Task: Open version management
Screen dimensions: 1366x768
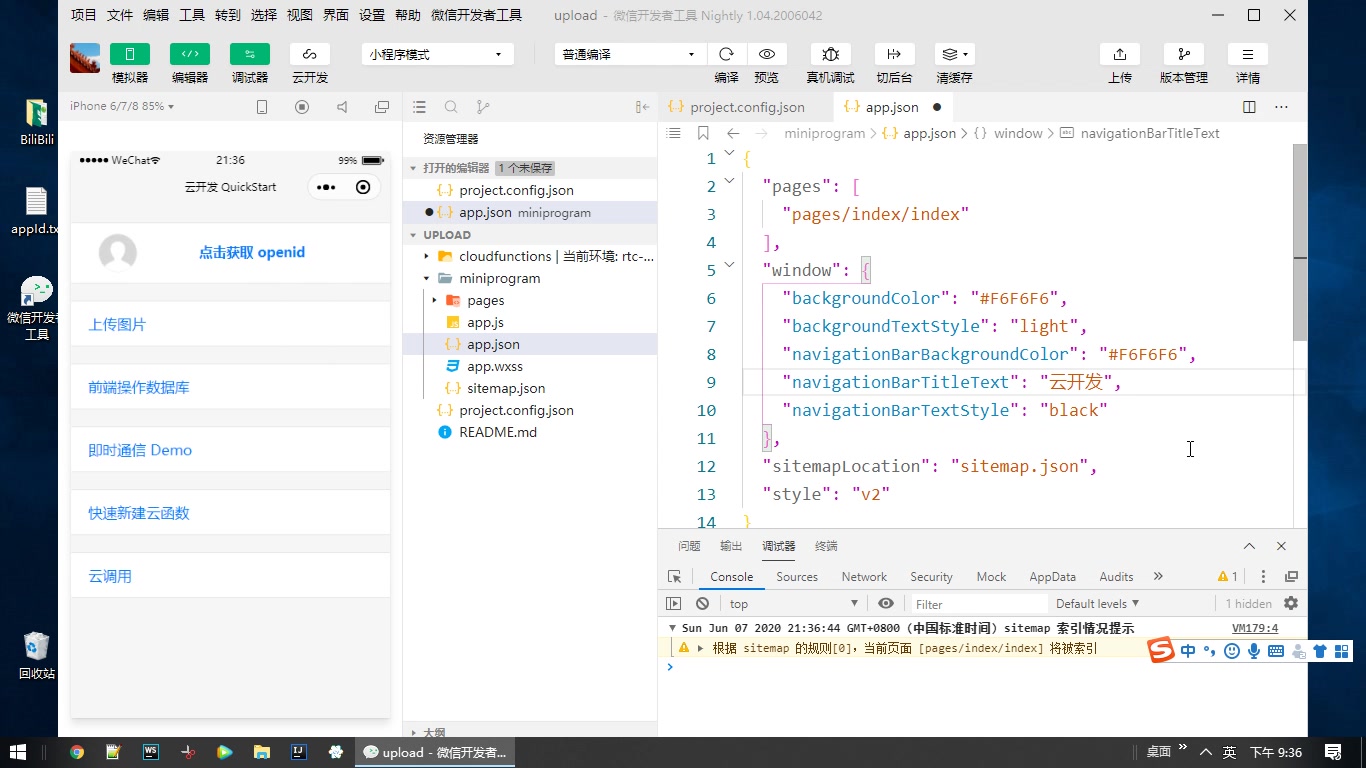Action: (x=1184, y=54)
